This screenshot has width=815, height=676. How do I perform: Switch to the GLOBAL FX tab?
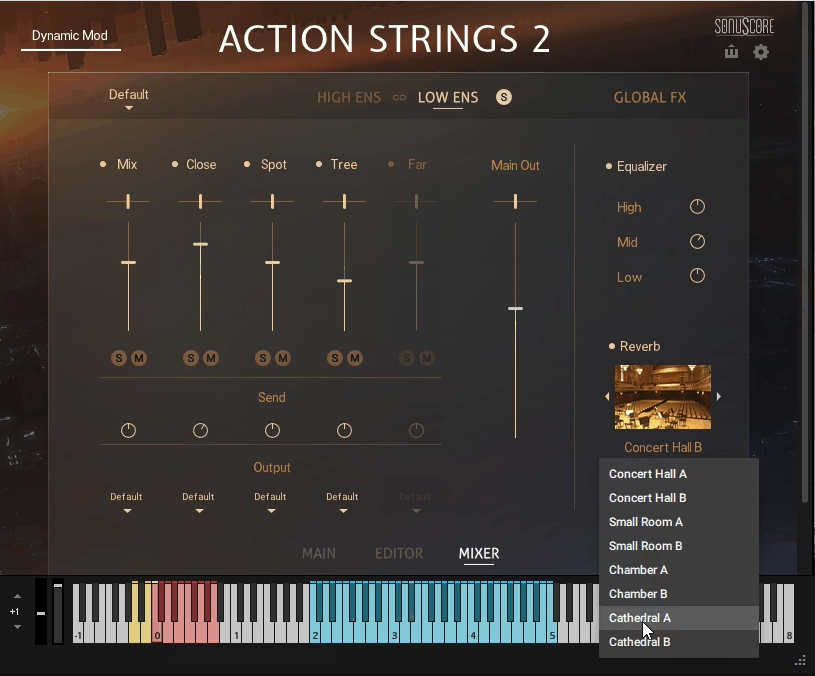[650, 97]
